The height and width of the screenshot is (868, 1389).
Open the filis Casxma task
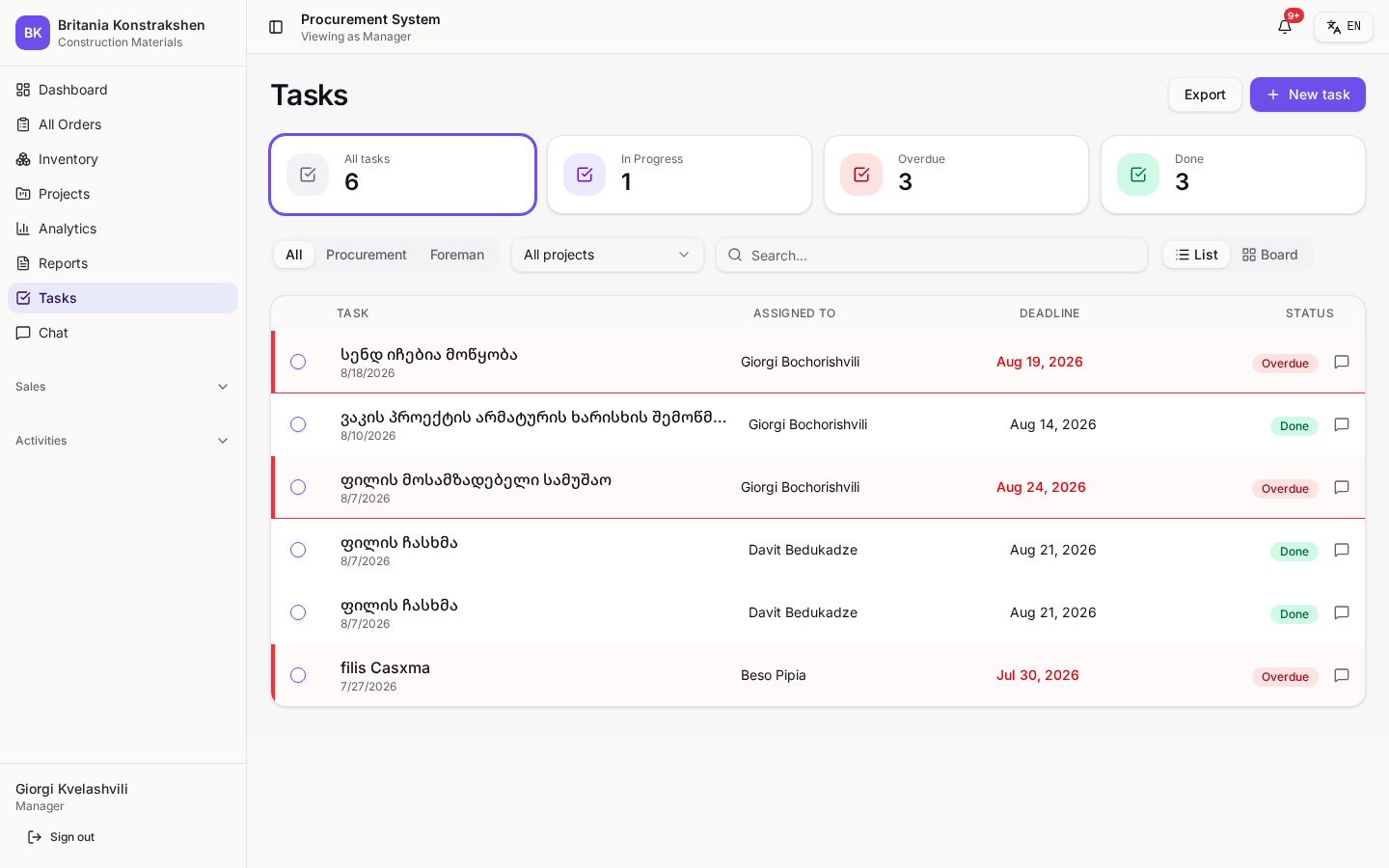coord(385,667)
